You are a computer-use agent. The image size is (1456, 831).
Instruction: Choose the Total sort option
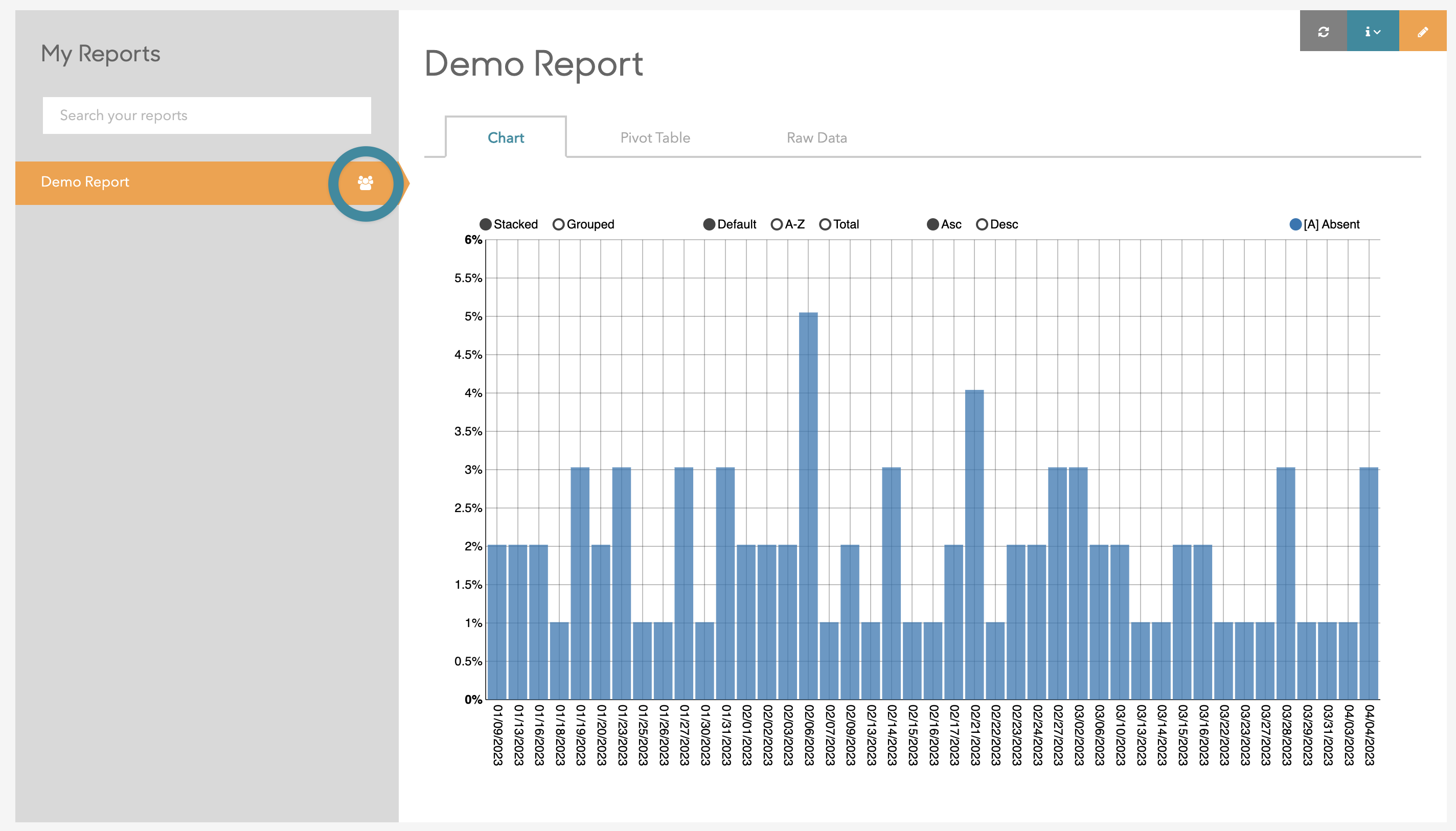pyautogui.click(x=825, y=224)
